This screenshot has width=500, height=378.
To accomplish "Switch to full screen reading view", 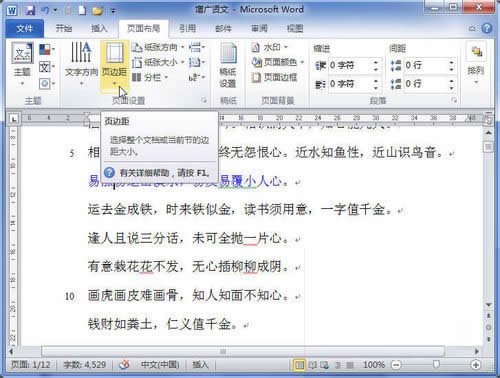I will coord(312,365).
